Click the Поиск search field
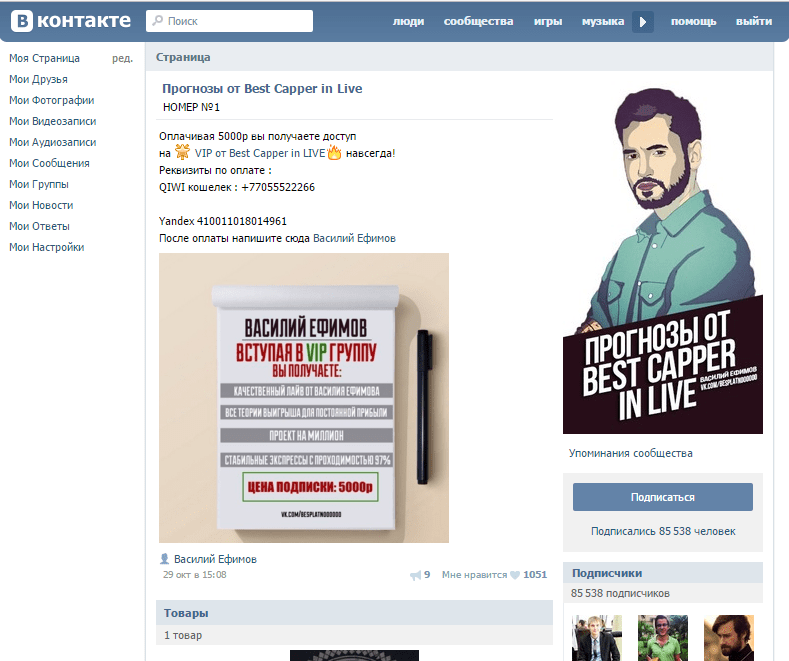 tap(229, 21)
